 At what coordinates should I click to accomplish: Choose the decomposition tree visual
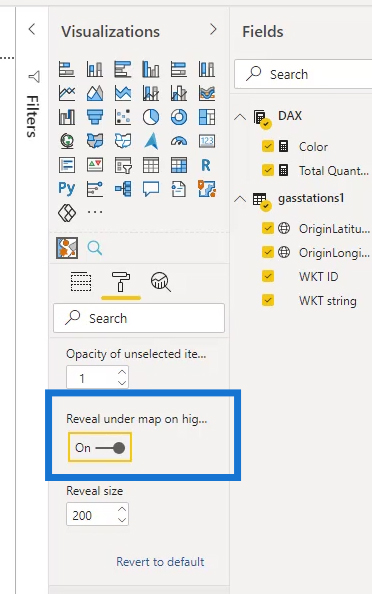click(123, 188)
